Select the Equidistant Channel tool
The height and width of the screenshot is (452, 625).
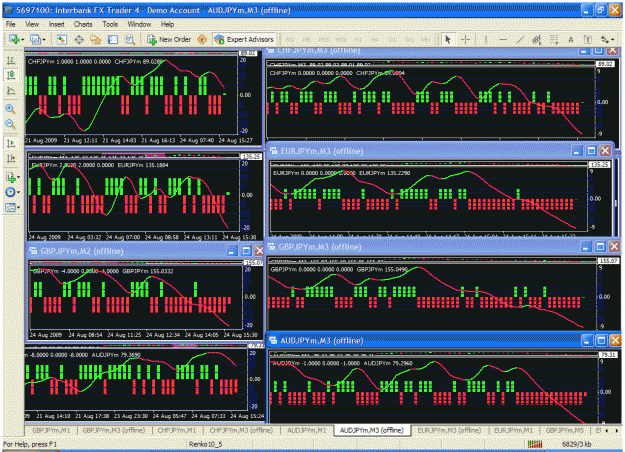[537, 39]
